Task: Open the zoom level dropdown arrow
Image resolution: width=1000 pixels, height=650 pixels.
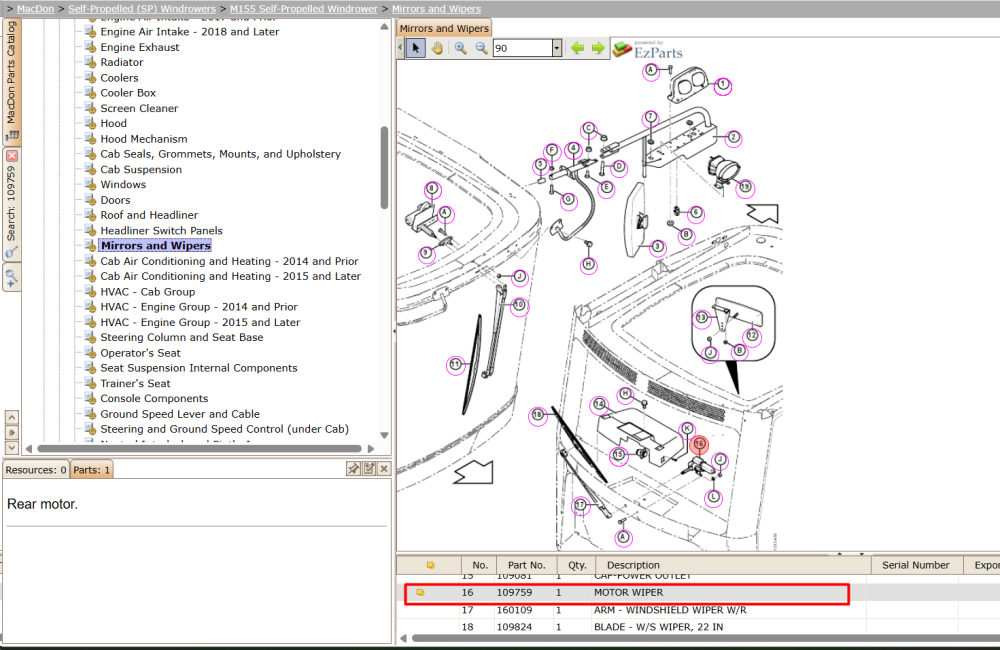Action: click(557, 48)
